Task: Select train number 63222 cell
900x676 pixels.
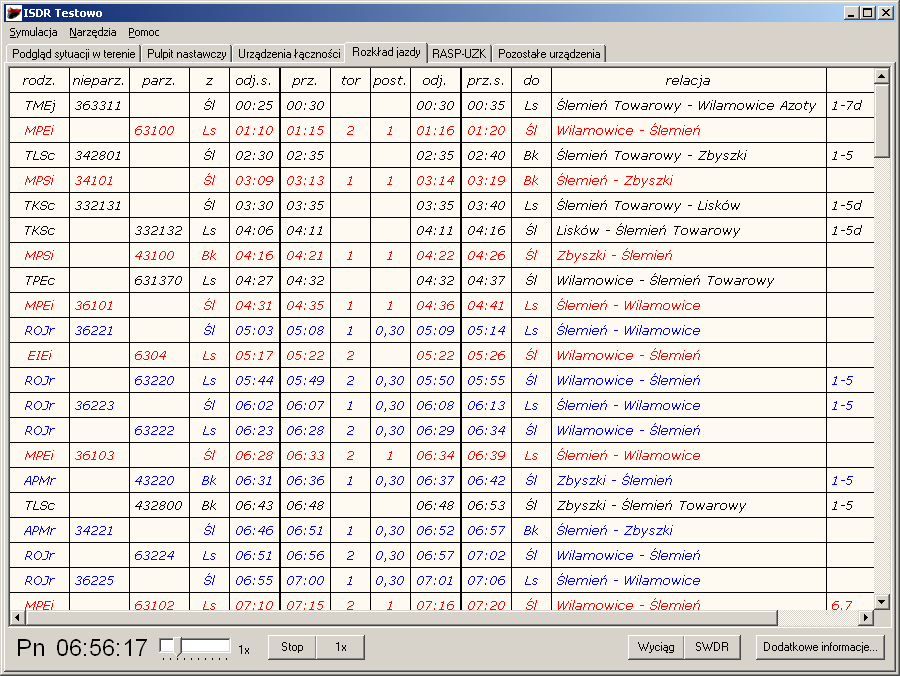Action: (x=159, y=430)
